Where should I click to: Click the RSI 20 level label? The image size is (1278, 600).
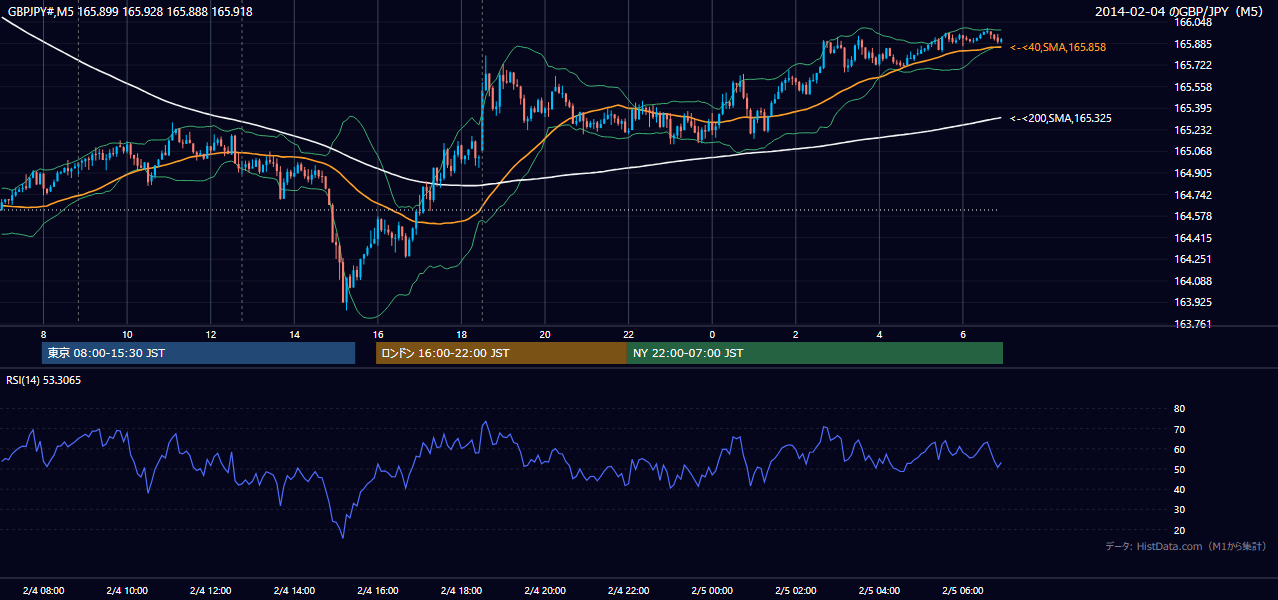coord(1179,530)
